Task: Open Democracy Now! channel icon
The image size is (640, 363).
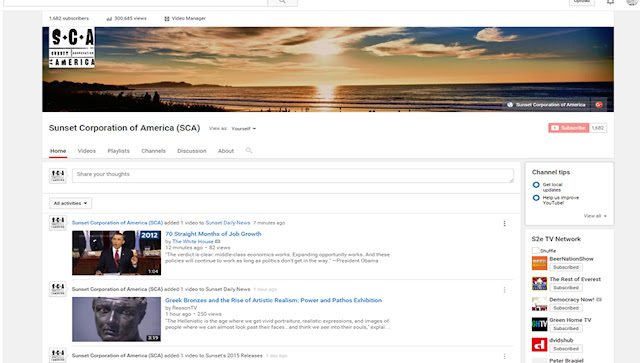Action: pyautogui.click(x=539, y=304)
